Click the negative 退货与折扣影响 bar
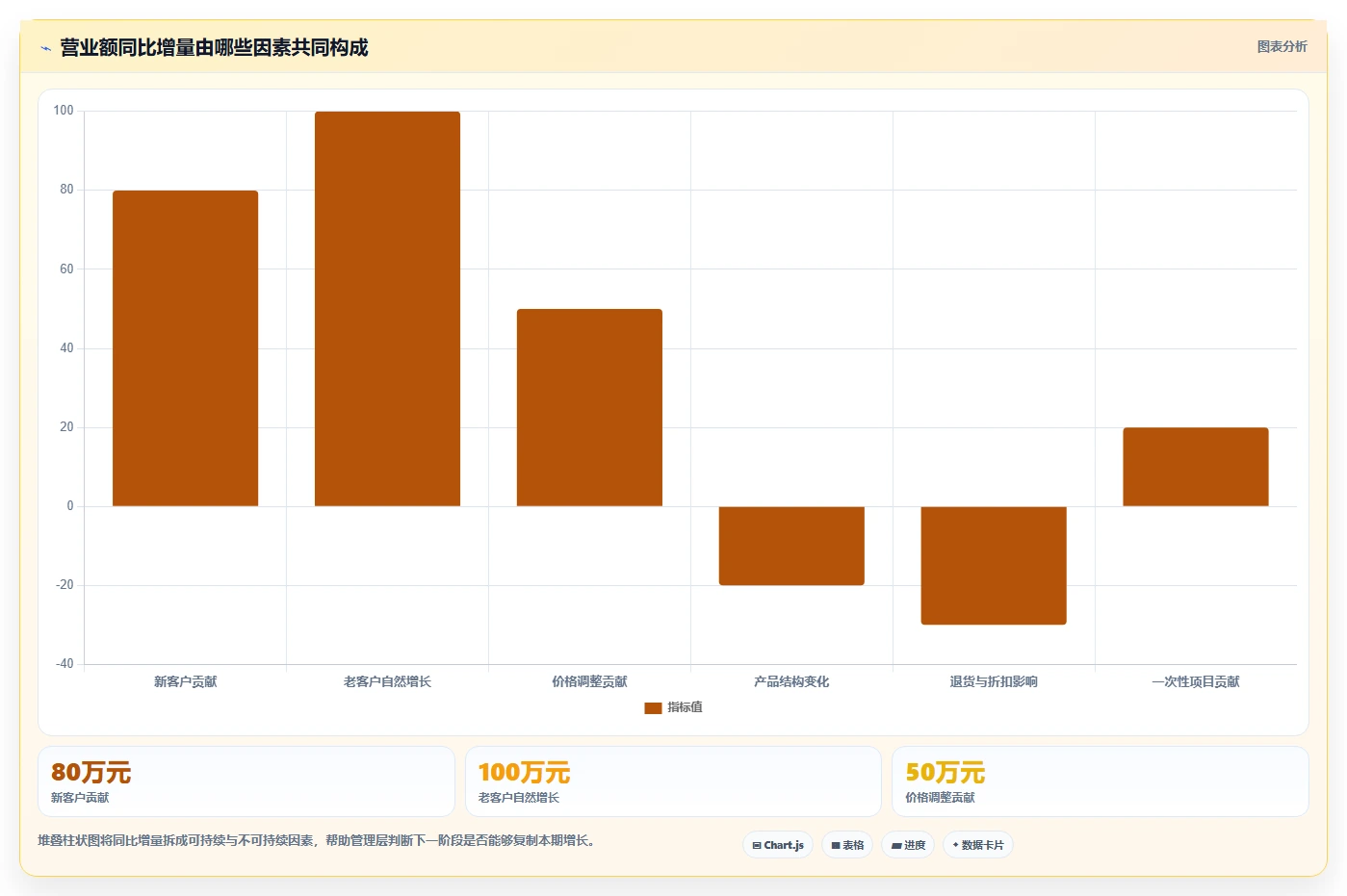The image size is (1347, 896). click(994, 565)
